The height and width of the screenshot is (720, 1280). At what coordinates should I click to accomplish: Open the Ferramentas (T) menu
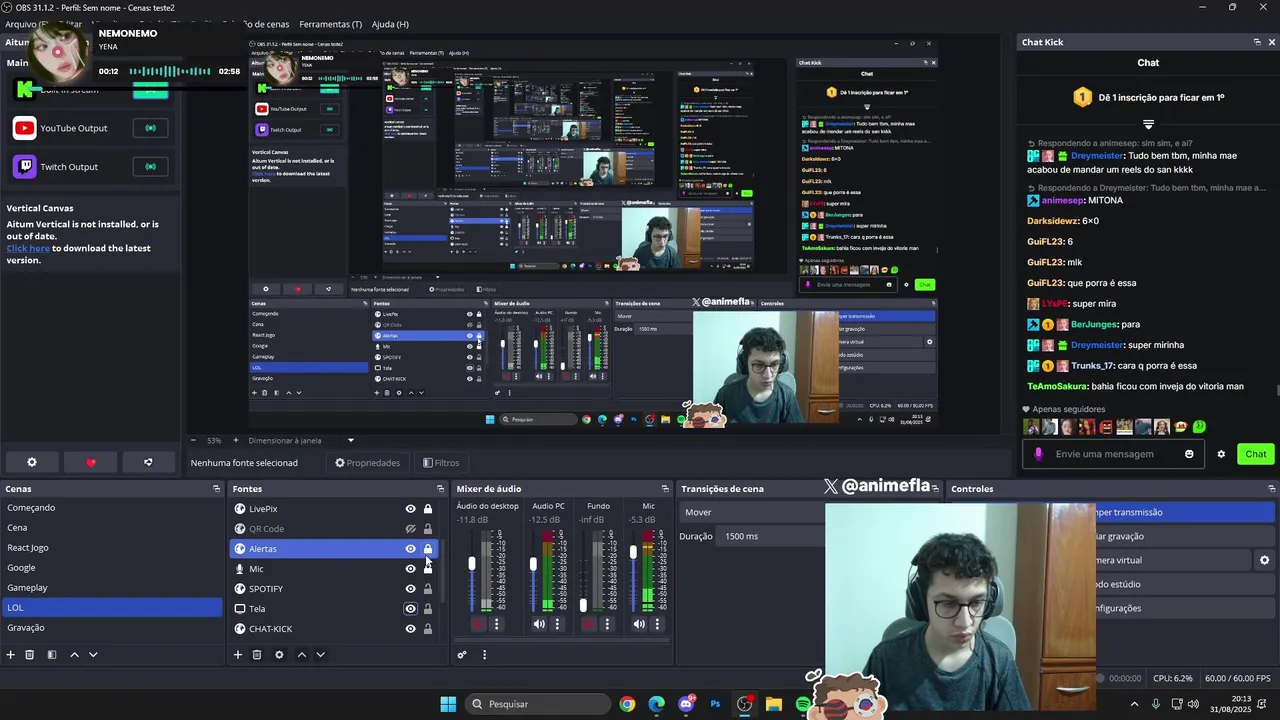pos(330,24)
